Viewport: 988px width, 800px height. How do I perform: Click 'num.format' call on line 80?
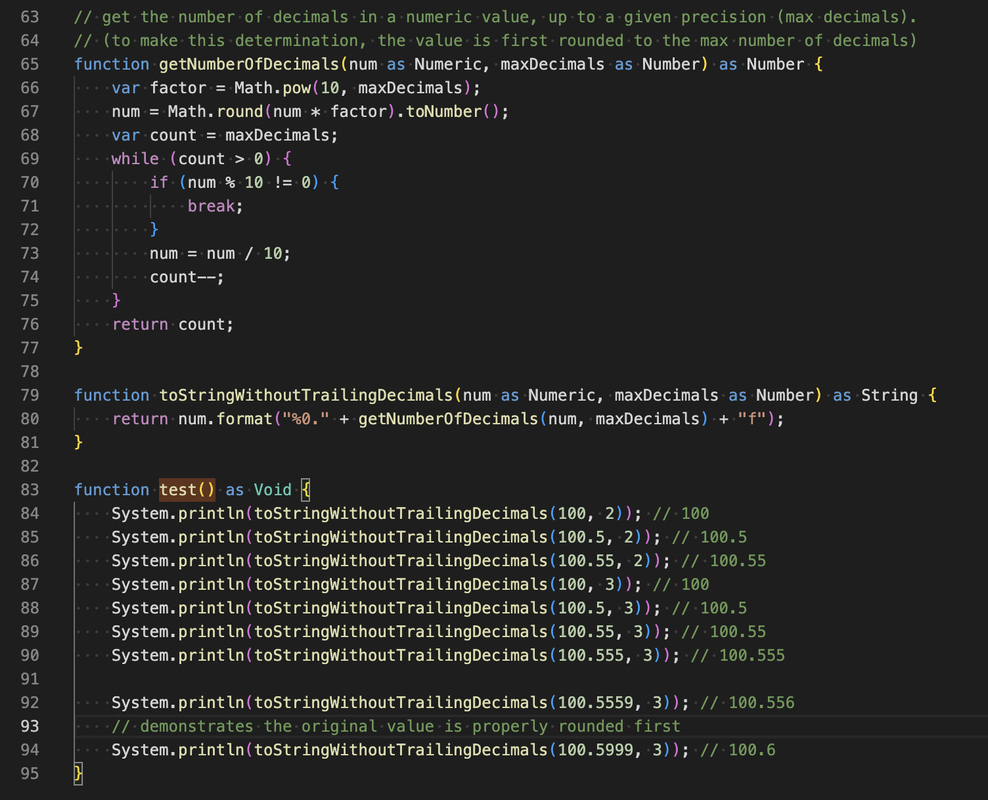tap(225, 419)
